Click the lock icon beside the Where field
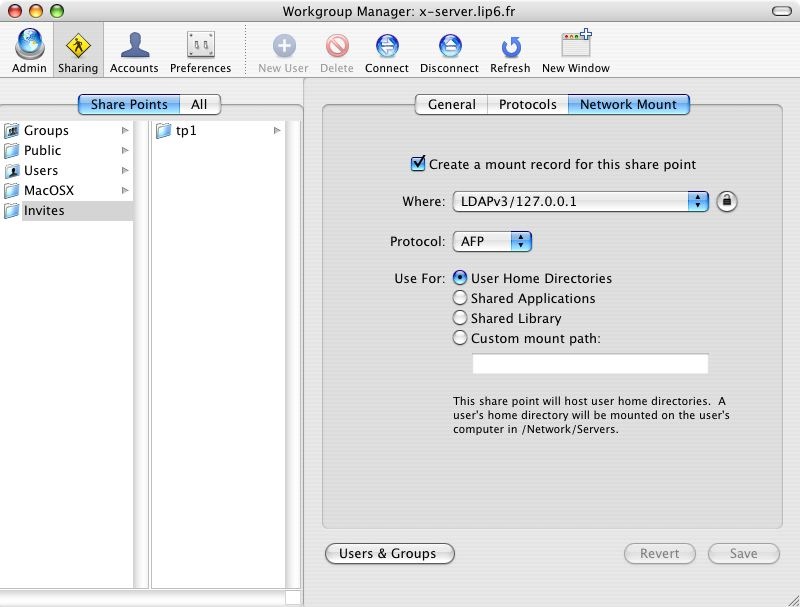 tap(727, 201)
